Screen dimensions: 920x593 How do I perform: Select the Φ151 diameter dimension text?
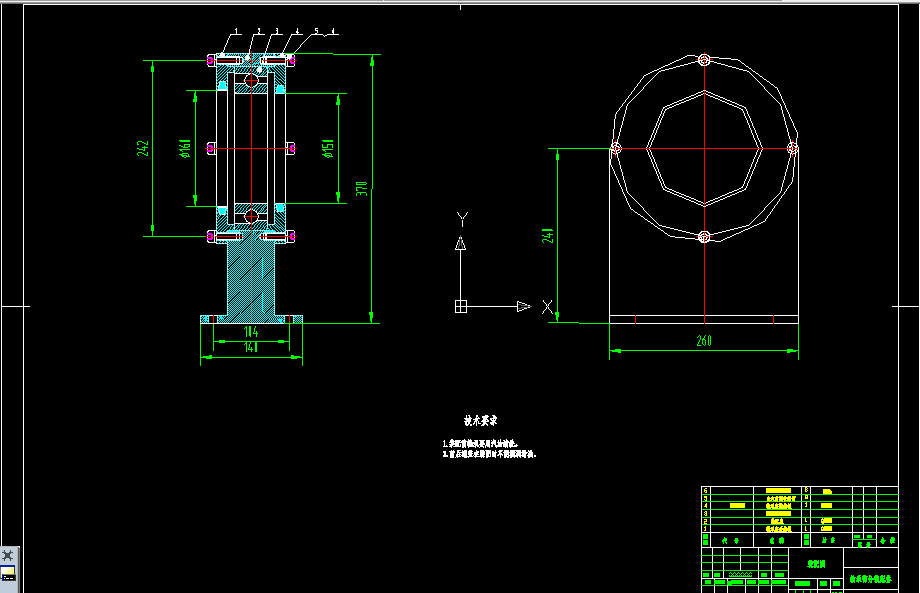tap(328, 149)
